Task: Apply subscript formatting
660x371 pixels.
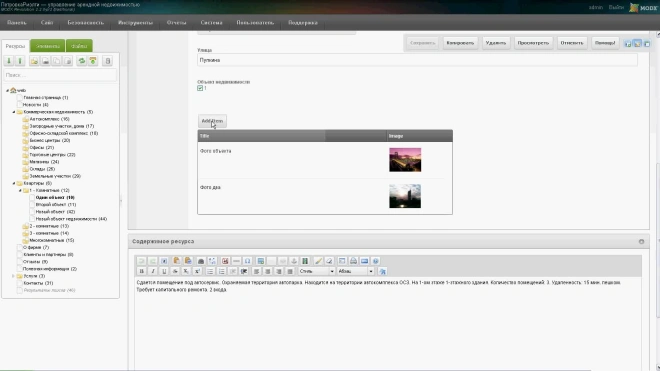Action: coord(186,271)
